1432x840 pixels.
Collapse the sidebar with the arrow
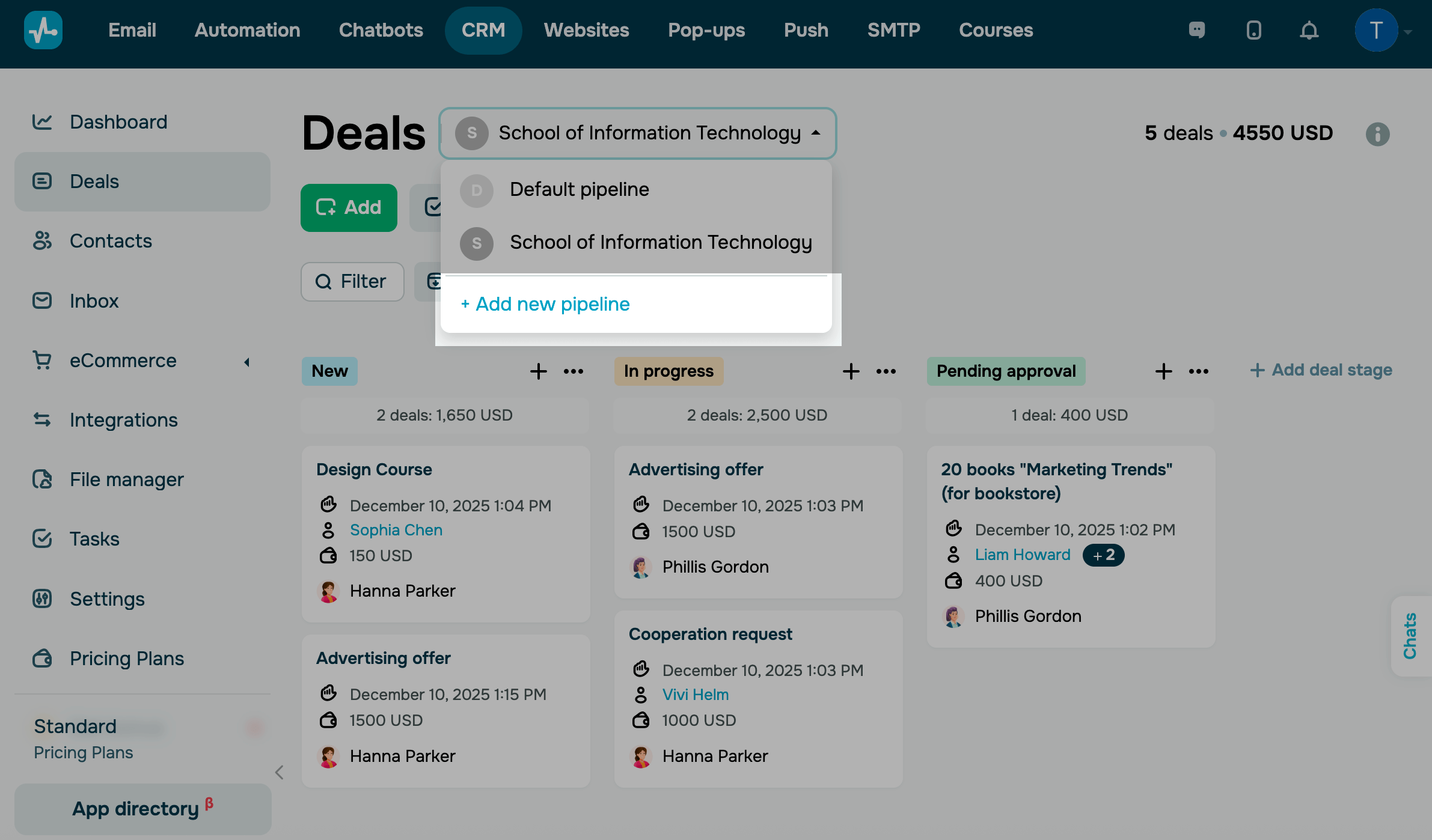(279, 772)
